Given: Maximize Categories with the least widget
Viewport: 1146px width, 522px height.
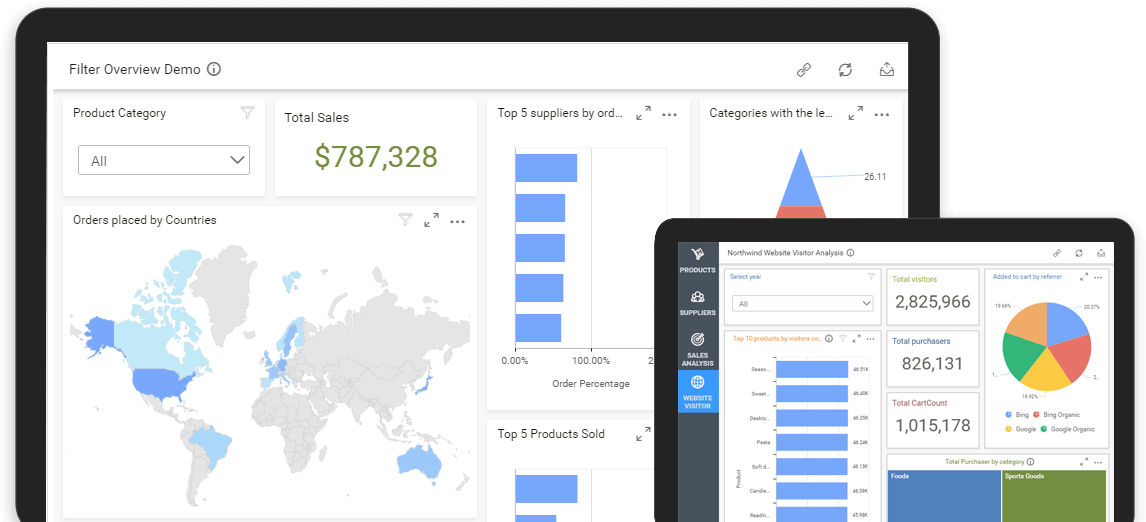Looking at the screenshot, I should [855, 113].
